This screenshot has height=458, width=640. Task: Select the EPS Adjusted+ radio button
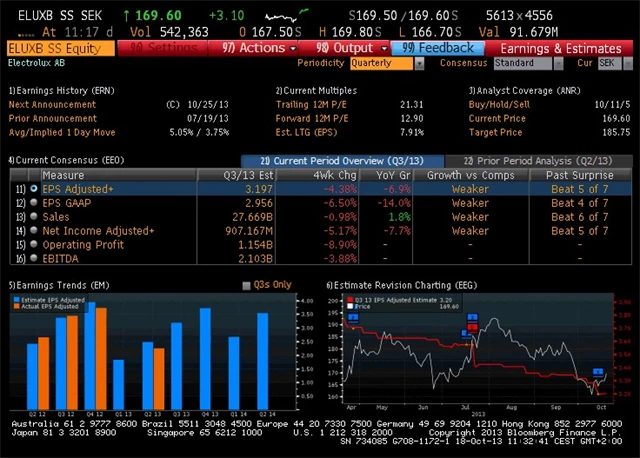pos(34,189)
